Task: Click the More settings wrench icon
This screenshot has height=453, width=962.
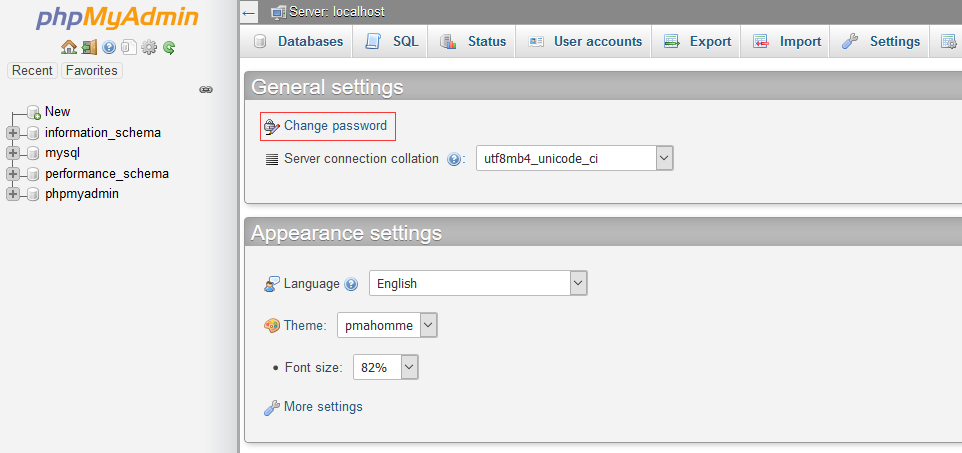Action: 272,407
